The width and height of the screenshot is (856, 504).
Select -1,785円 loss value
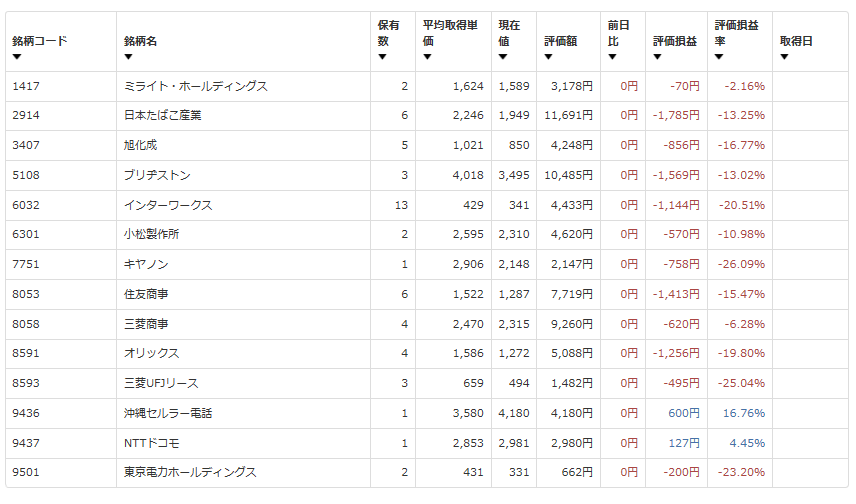pos(676,115)
